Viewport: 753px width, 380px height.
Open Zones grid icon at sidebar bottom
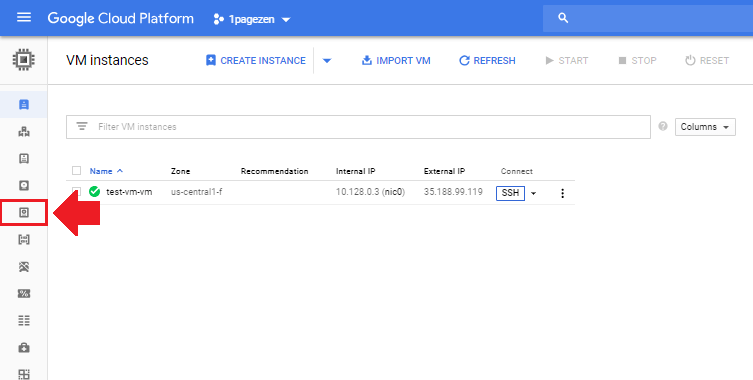(x=24, y=374)
